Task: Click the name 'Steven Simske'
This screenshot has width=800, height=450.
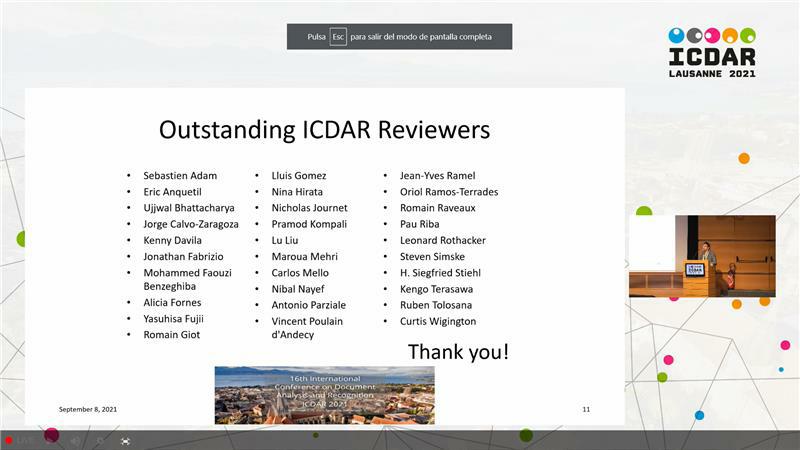Action: pyautogui.click(x=432, y=257)
